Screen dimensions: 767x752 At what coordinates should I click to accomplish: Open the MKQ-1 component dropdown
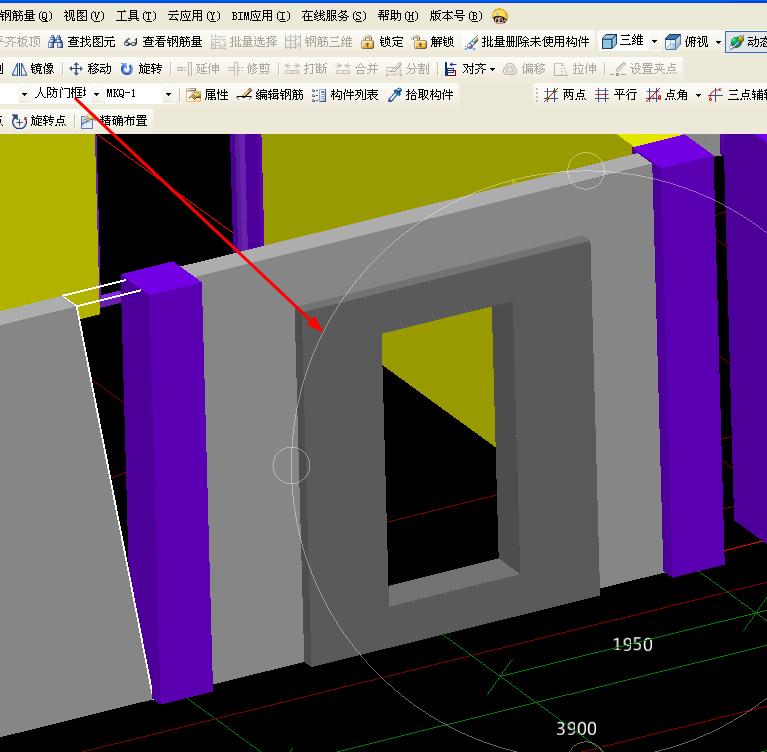(168, 95)
